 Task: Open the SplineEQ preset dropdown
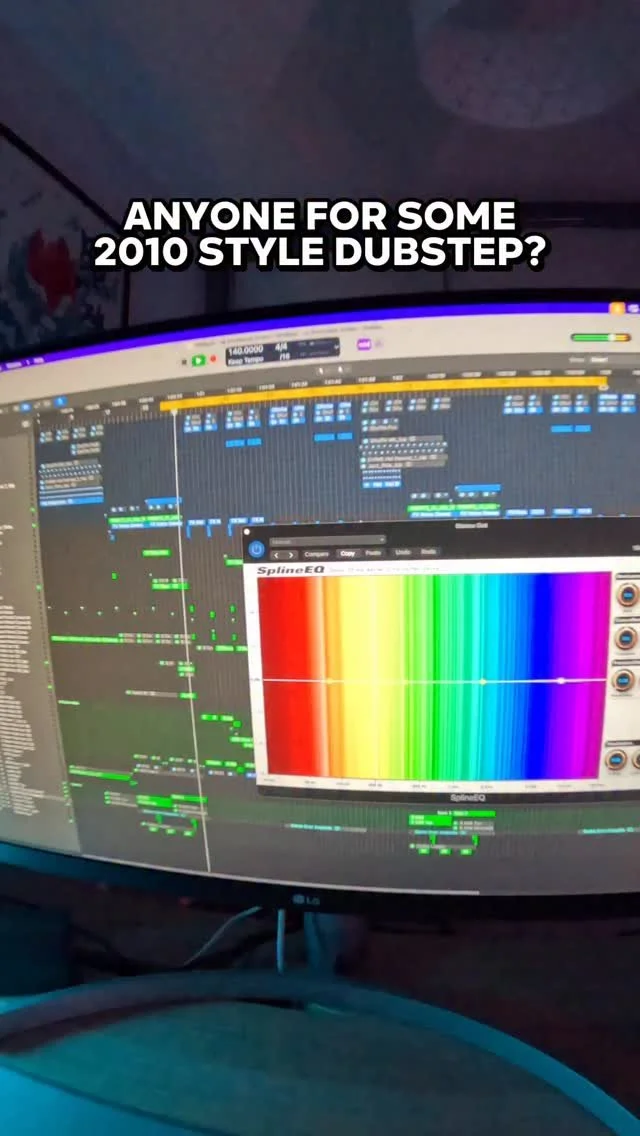328,540
